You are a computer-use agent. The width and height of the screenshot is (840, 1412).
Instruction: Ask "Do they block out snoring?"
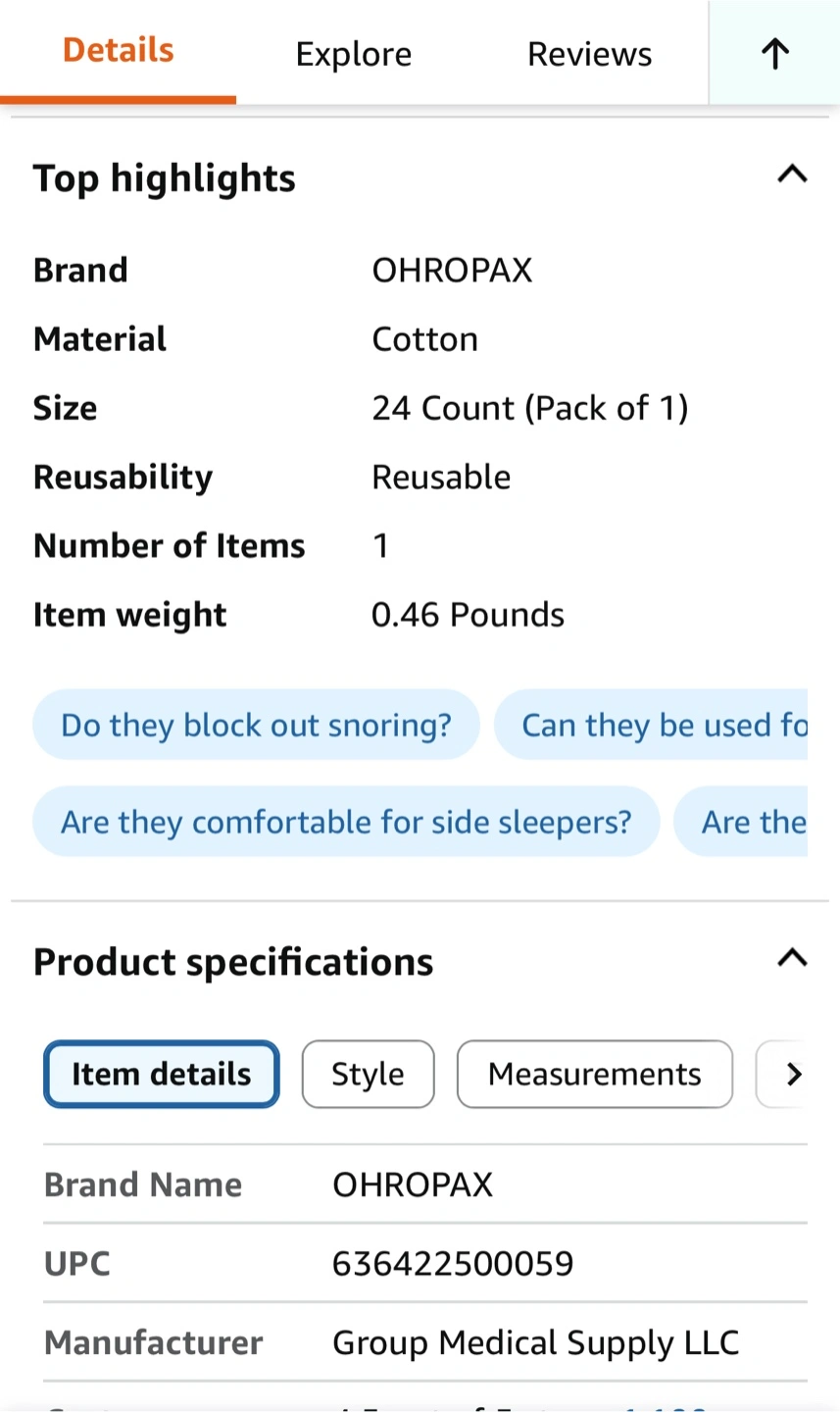tap(256, 725)
